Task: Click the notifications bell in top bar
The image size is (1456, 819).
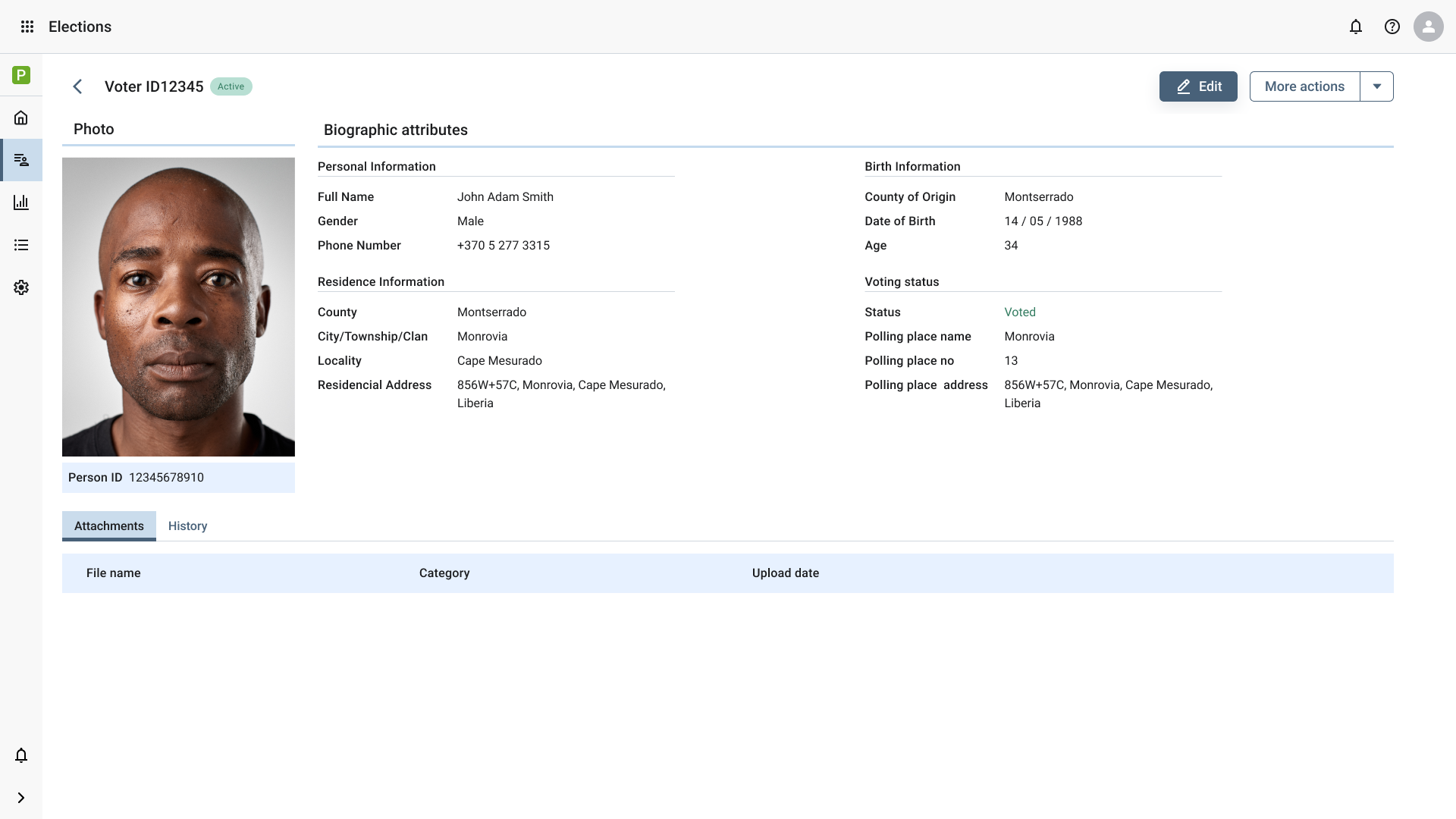Action: [1356, 27]
